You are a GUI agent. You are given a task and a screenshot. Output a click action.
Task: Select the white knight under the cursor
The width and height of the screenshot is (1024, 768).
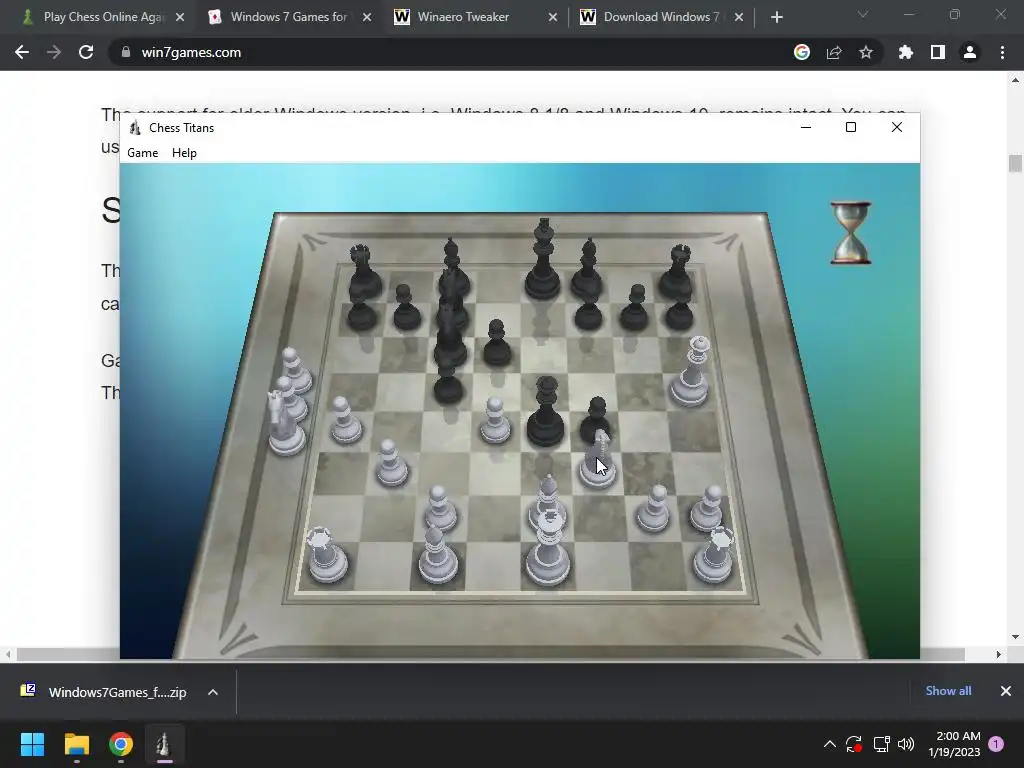598,460
